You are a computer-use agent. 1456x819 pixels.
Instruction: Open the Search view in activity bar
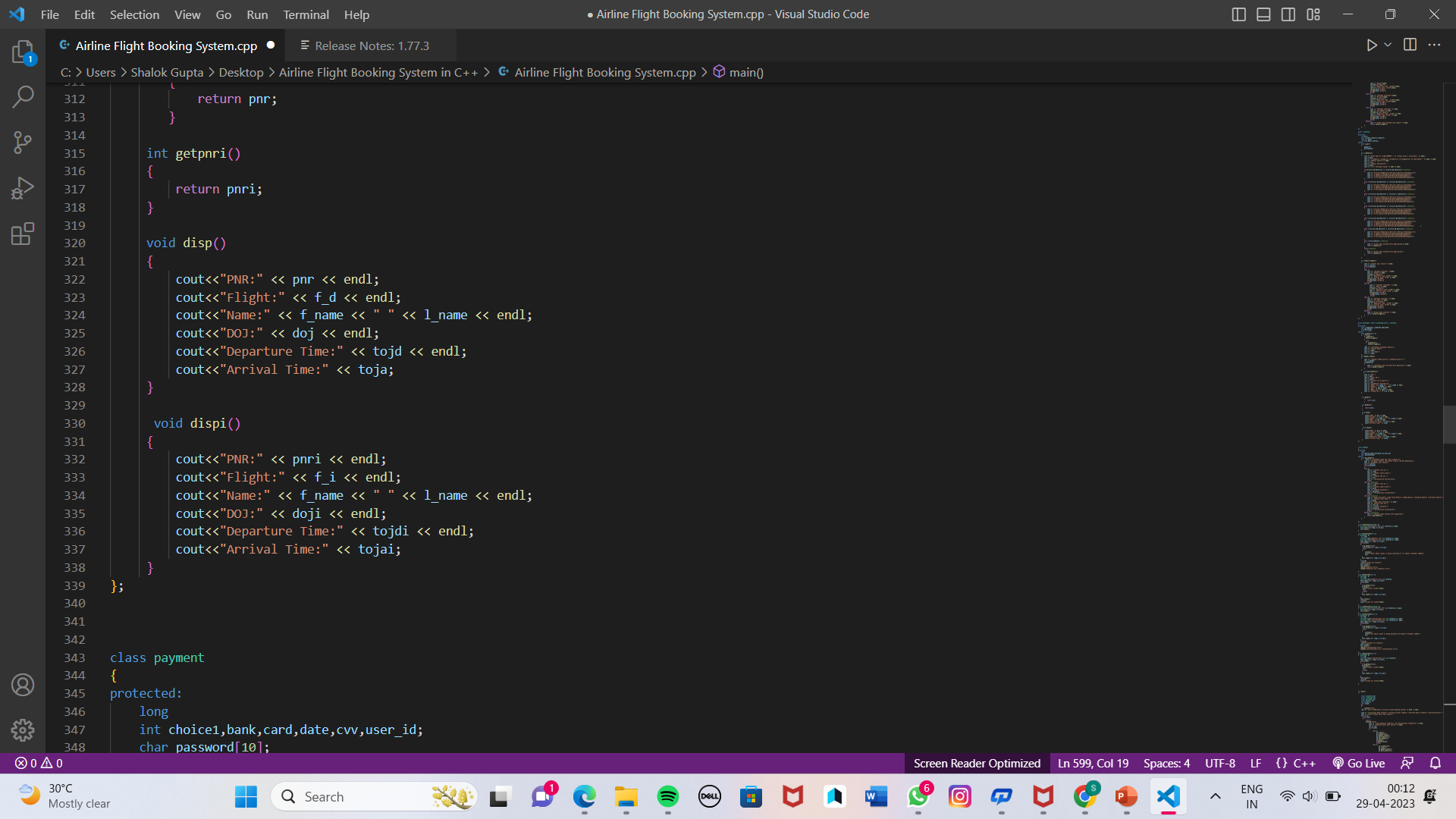[23, 96]
